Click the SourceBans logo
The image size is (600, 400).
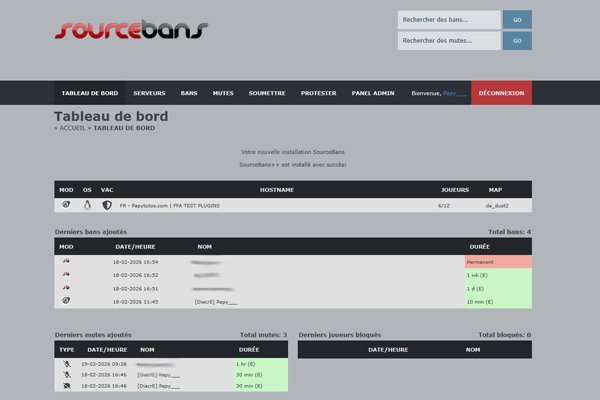[x=130, y=29]
